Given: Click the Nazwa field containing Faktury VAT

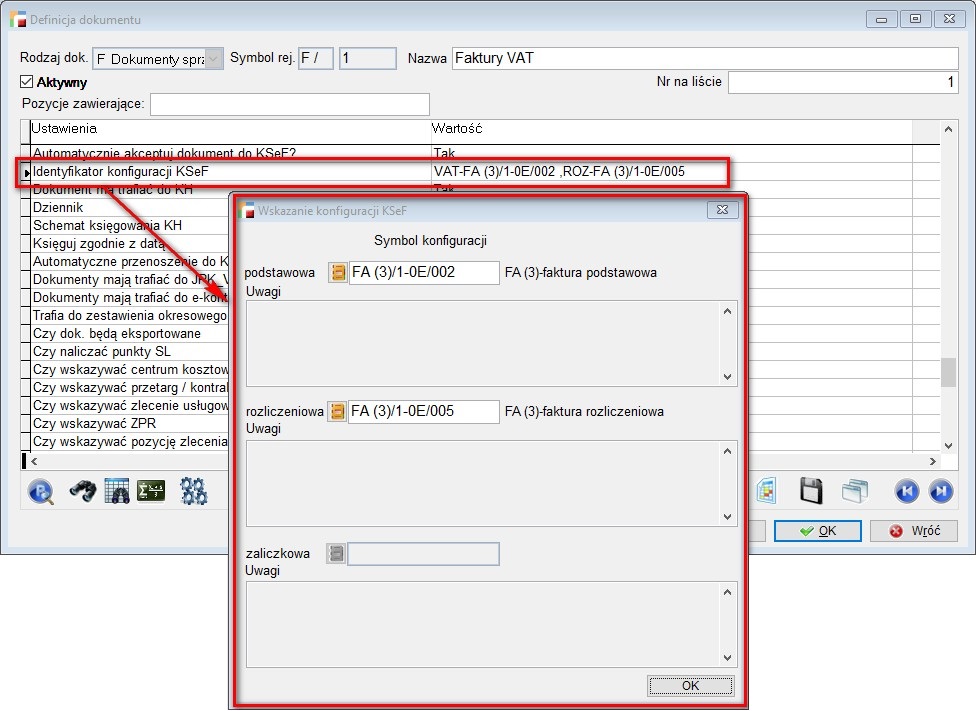Looking at the screenshot, I should click(704, 58).
